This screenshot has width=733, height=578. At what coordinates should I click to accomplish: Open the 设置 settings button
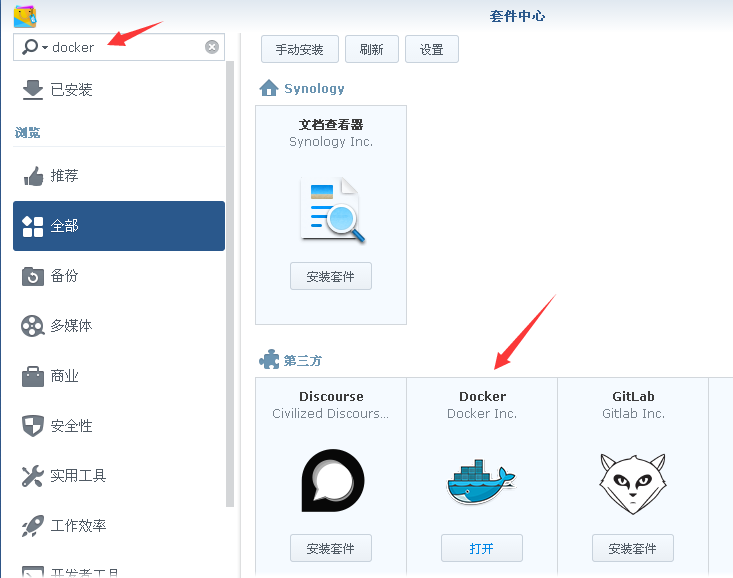pyautogui.click(x=431, y=49)
